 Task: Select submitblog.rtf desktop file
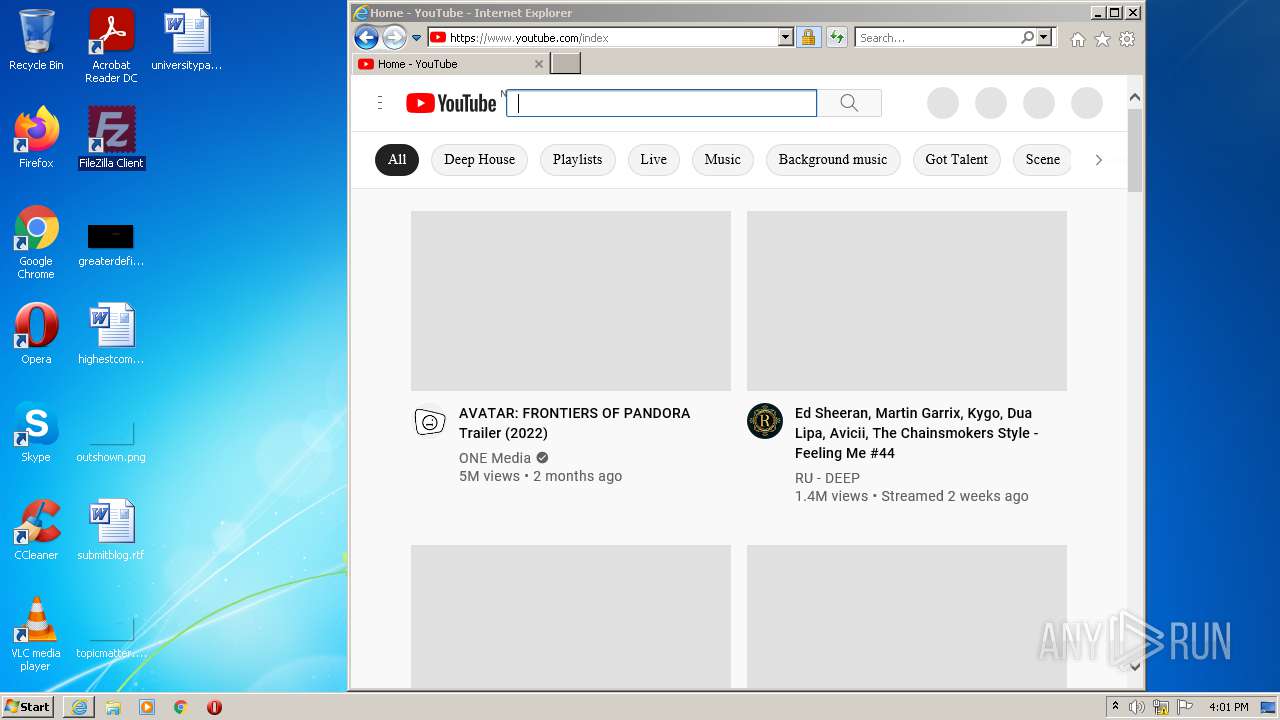(111, 530)
